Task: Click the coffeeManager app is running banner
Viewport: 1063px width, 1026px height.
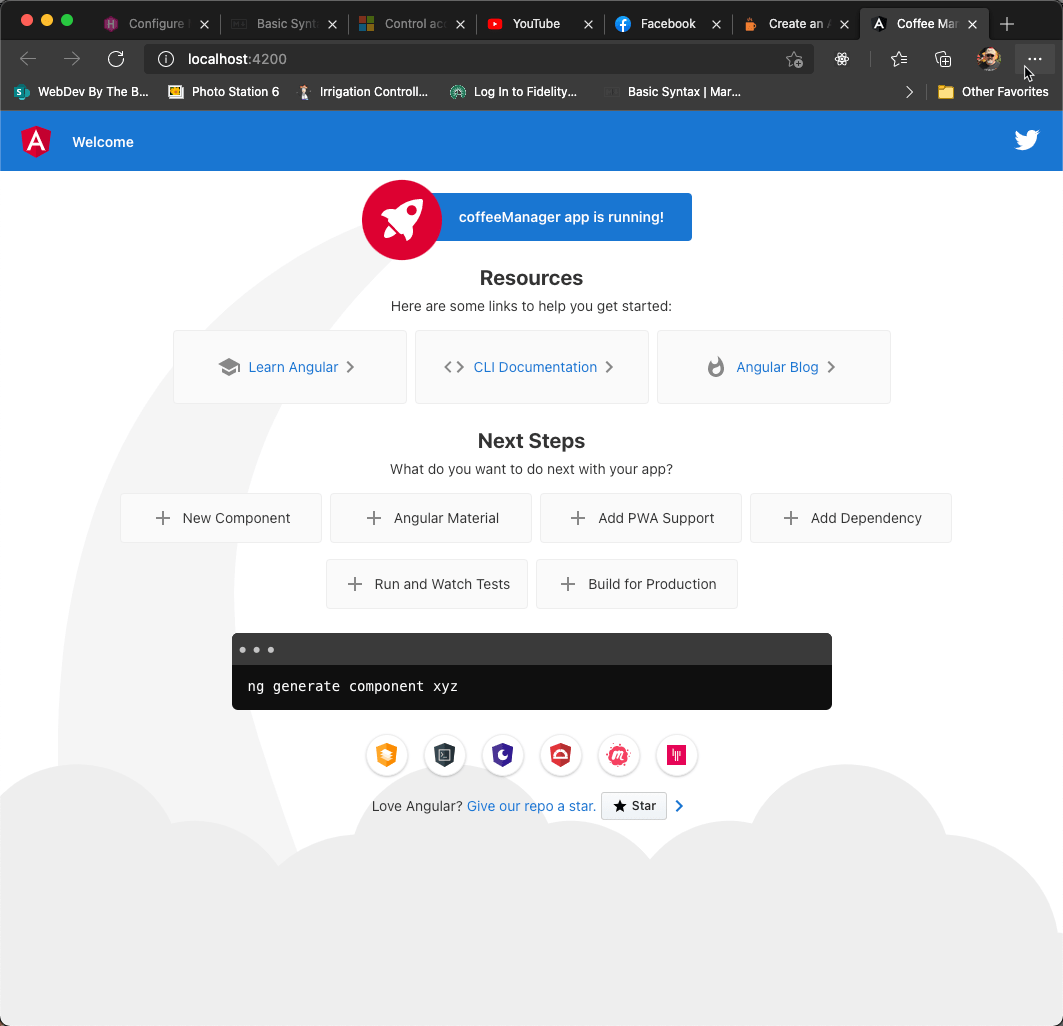Action: point(561,217)
